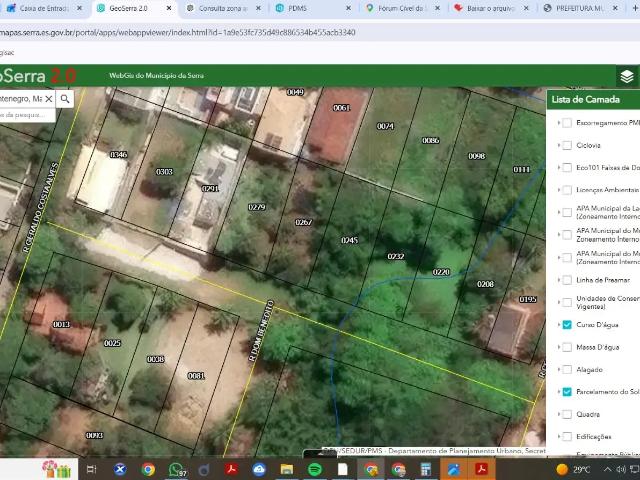Viewport: 640px width, 480px height.
Task: Click lot label 0245 on map
Action: [349, 240]
